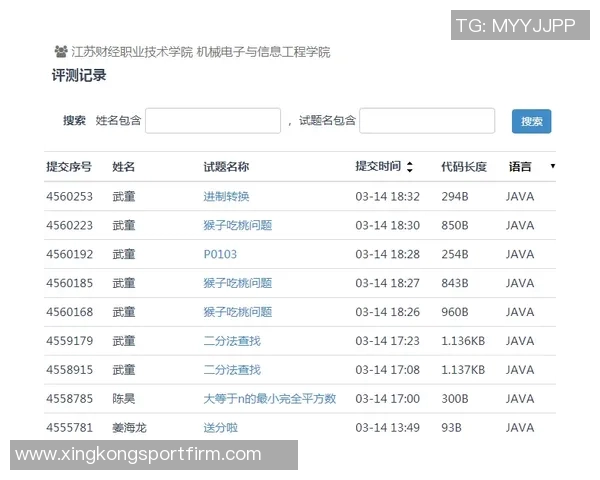This screenshot has height=480, width=600.
Task: Open 二分法查找 link in row 4558915
Action: (232, 370)
